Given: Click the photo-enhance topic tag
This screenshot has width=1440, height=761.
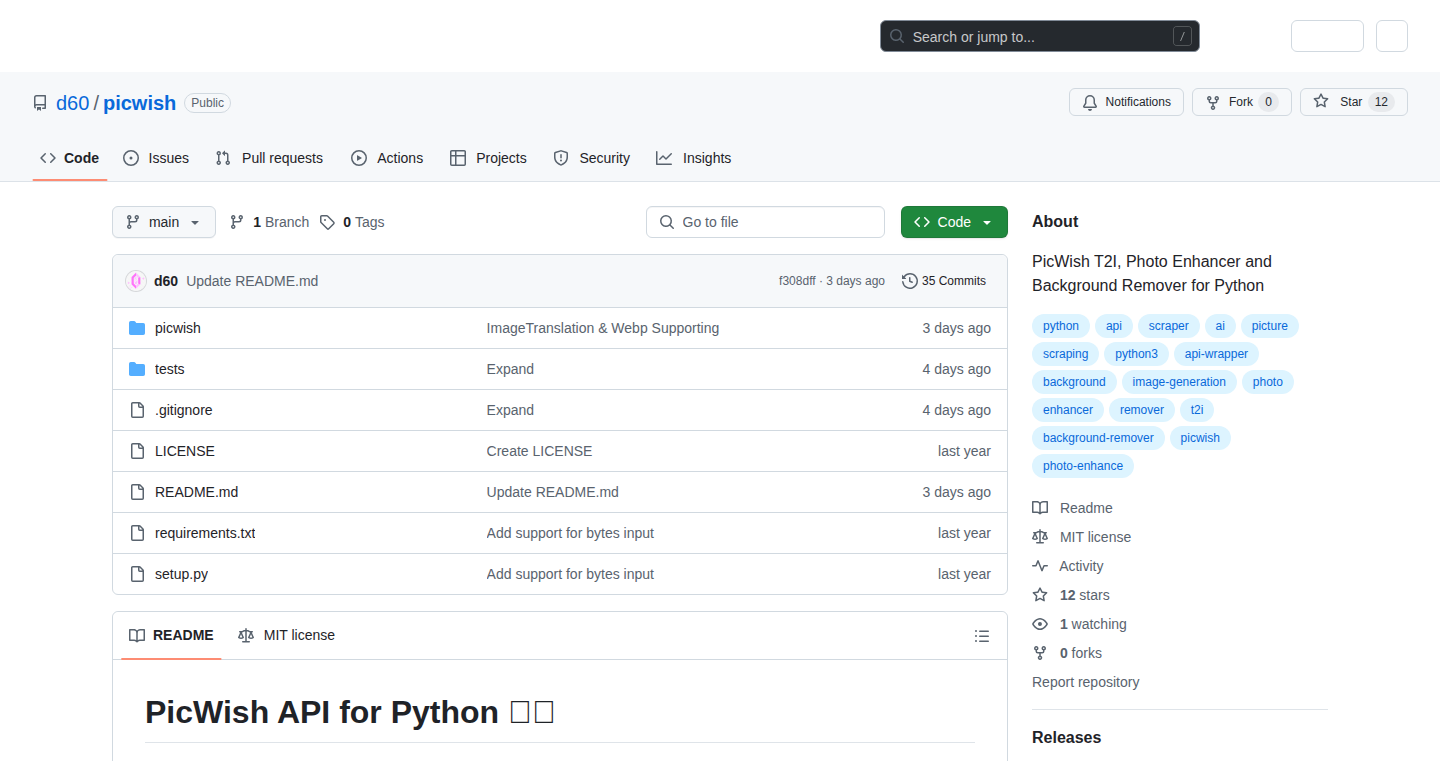Looking at the screenshot, I should (1083, 466).
